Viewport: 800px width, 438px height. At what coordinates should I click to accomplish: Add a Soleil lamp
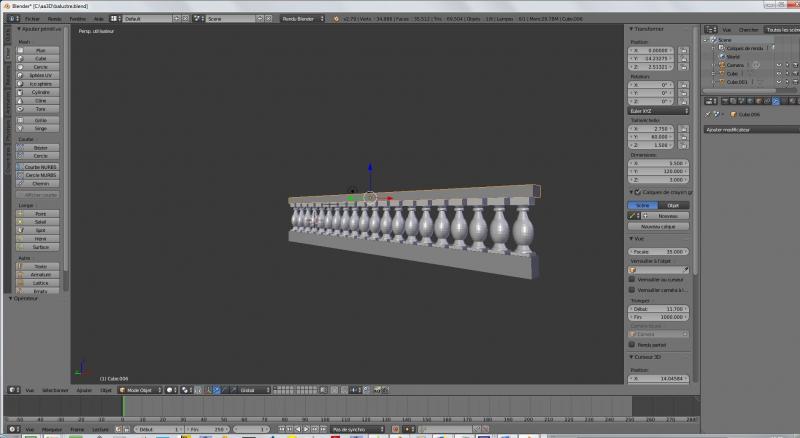[40, 222]
